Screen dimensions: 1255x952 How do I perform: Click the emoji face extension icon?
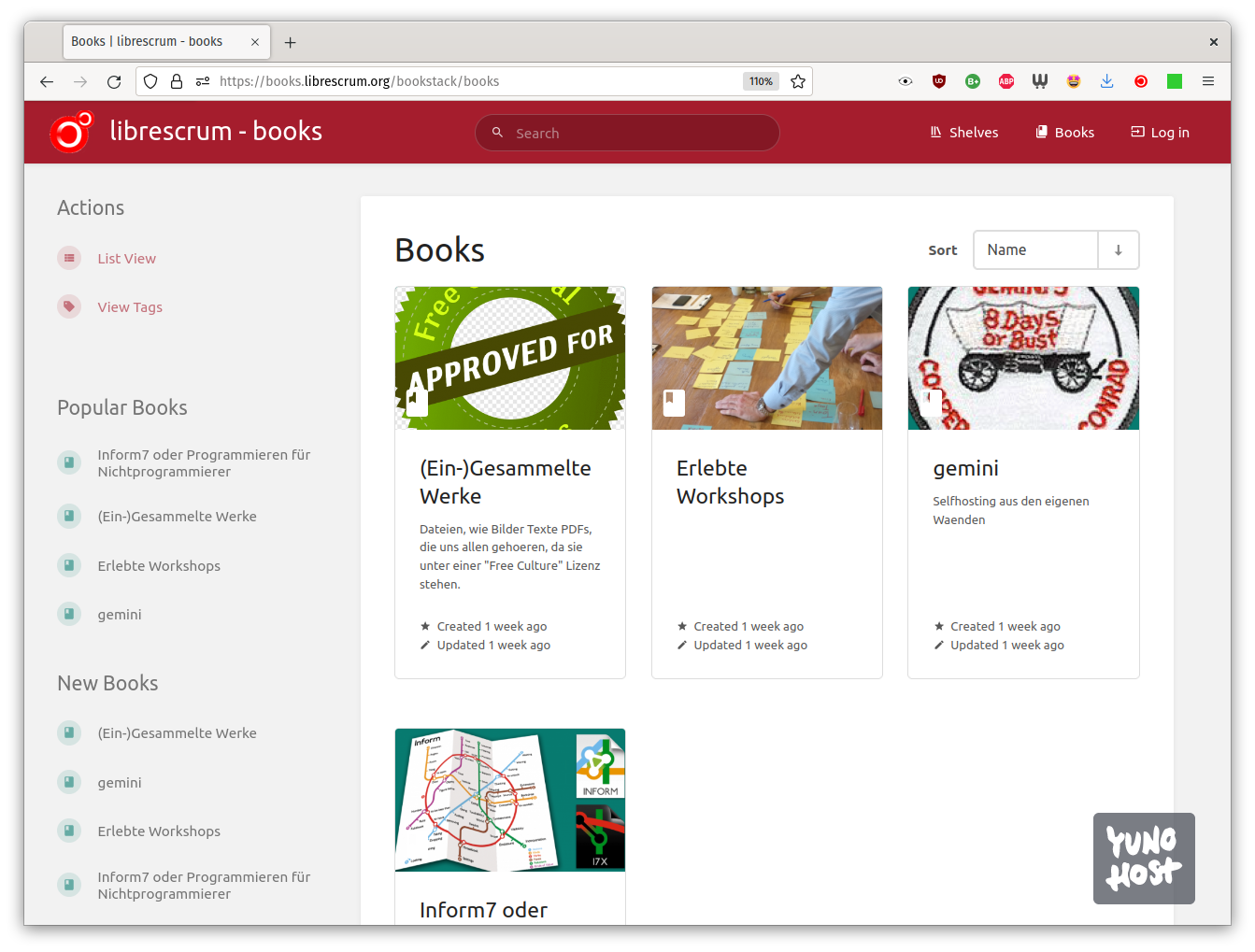1074,81
